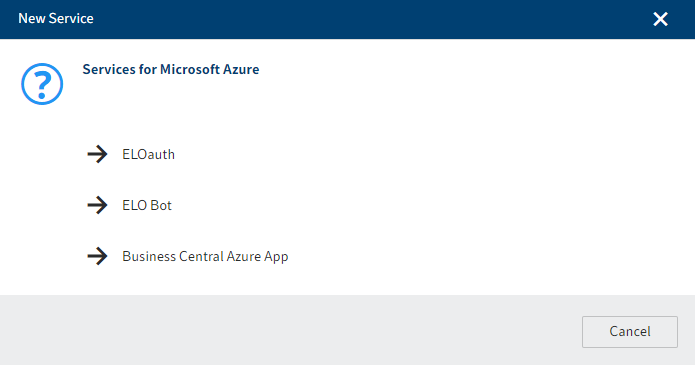Image resolution: width=695 pixels, height=365 pixels.
Task: Click the arrow icon beside ELO Bot
Action: tap(97, 205)
